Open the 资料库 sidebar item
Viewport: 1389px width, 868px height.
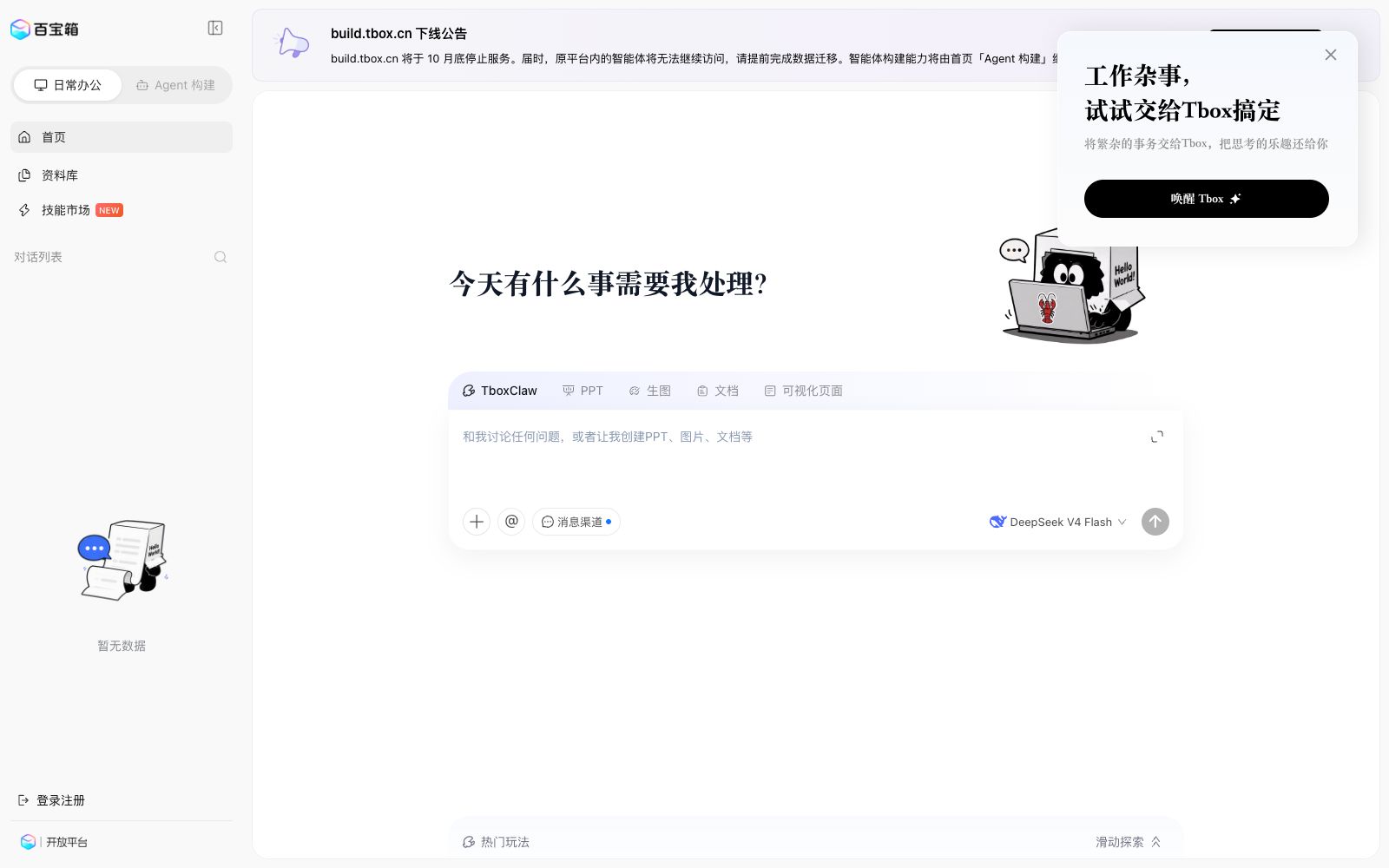click(122, 175)
